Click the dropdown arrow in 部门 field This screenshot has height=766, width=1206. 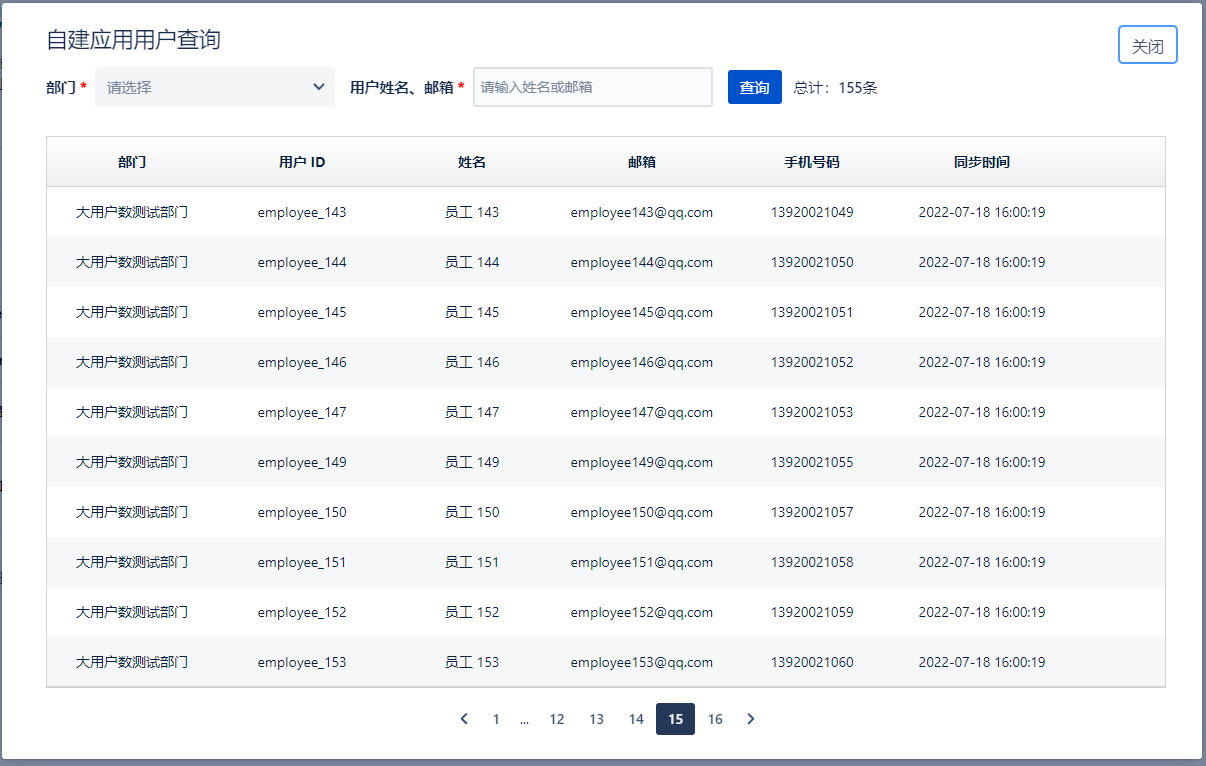click(319, 87)
